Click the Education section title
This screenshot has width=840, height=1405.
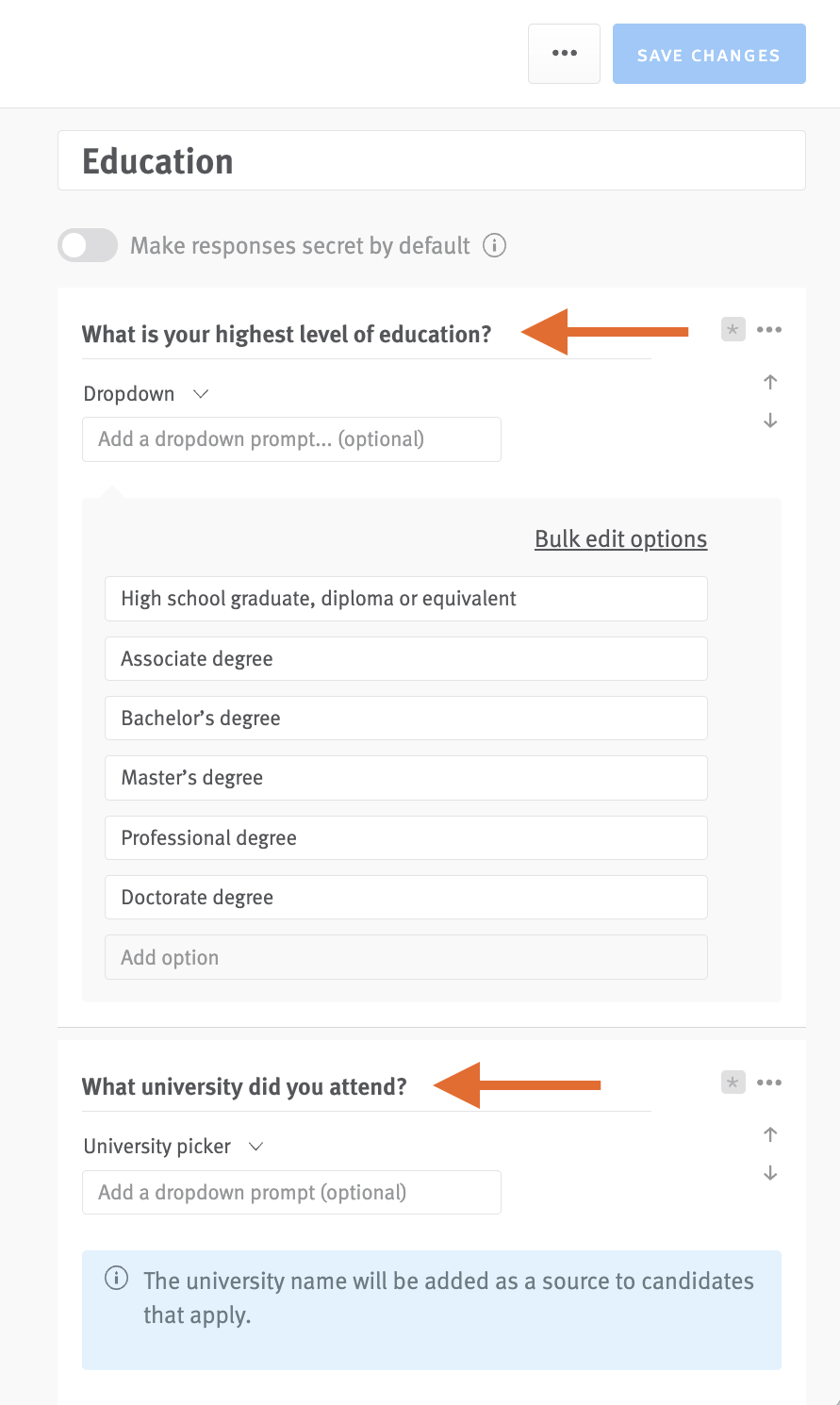tap(157, 160)
